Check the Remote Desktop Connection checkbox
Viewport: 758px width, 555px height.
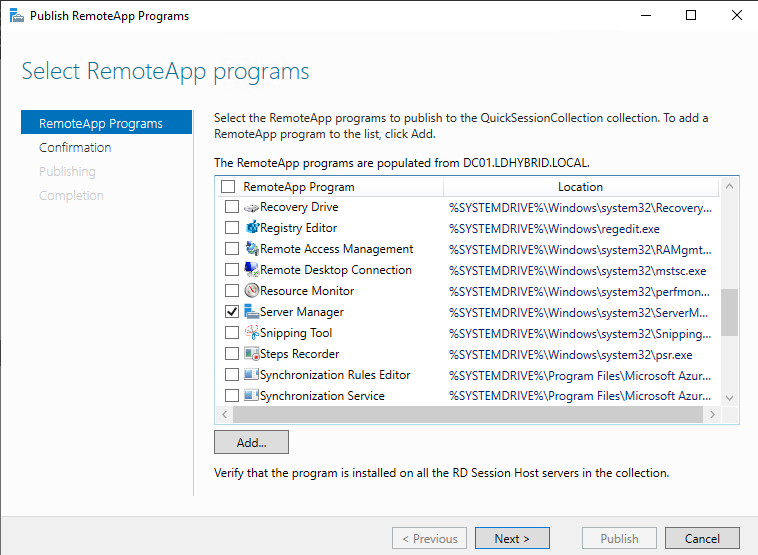pos(232,270)
